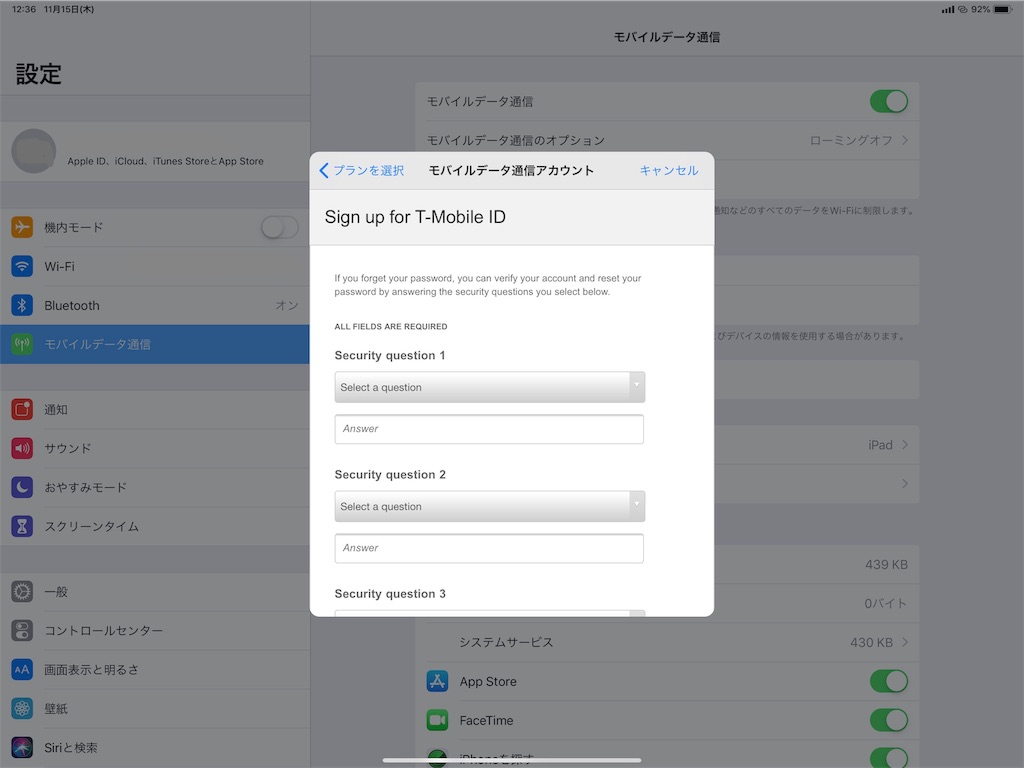This screenshot has width=1024, height=768.
Task: Open Security question 1 dropdown
Action: [490, 387]
